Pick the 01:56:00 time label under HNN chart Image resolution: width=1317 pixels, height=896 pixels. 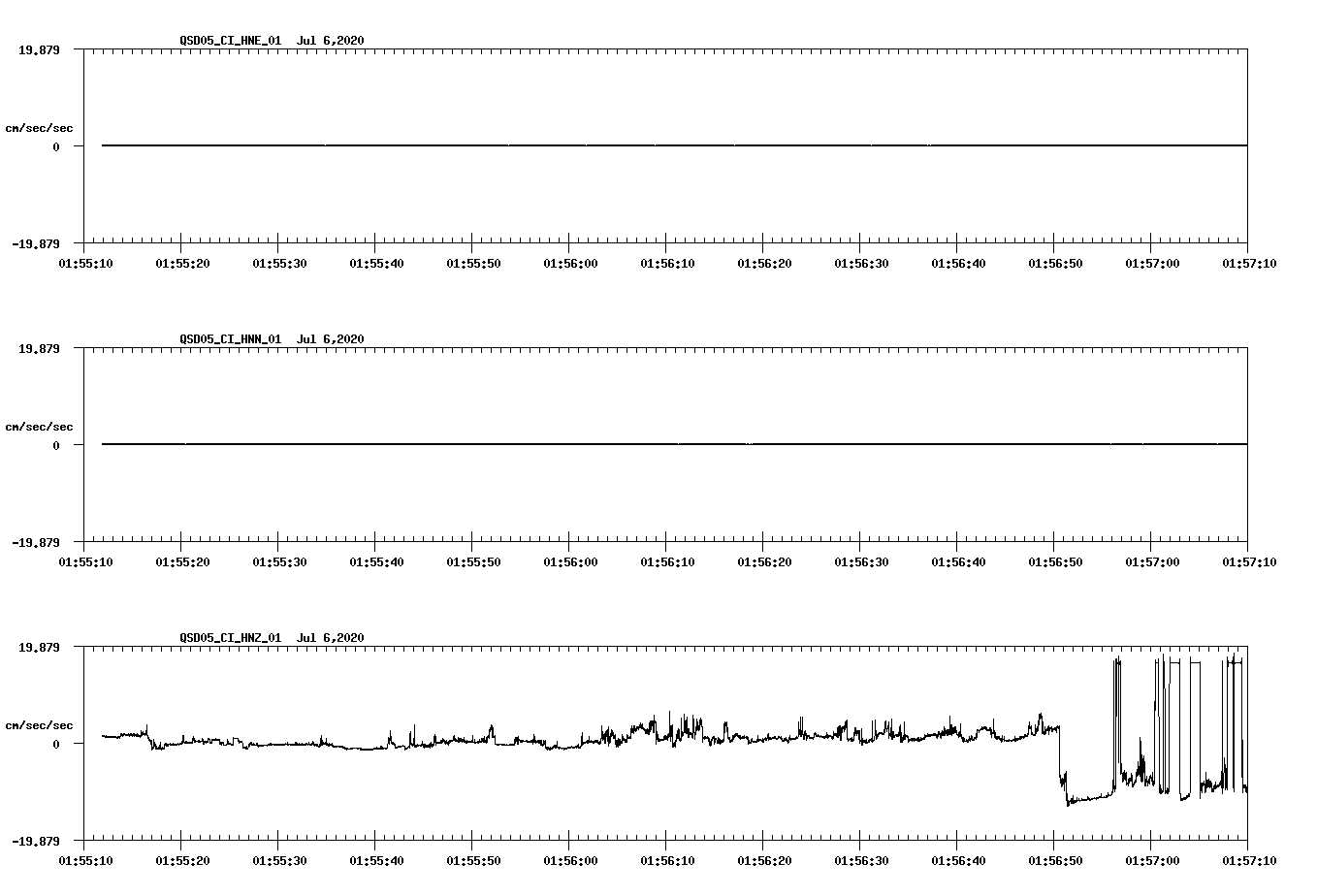569,561
